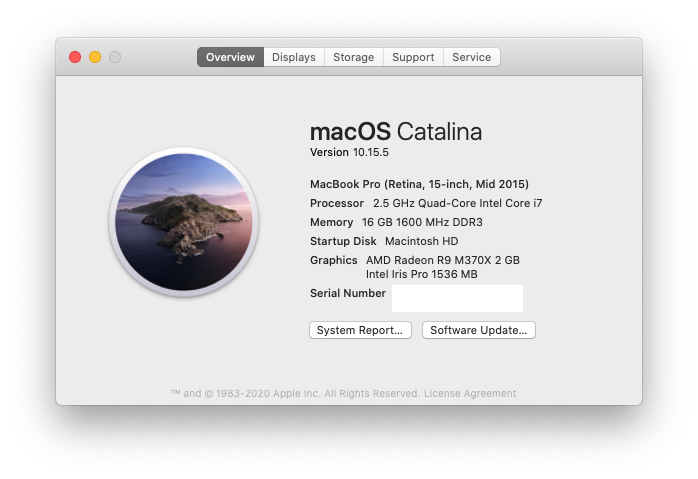Click the Graphics label
Screen dimensions: 698x479
click(x=334, y=260)
